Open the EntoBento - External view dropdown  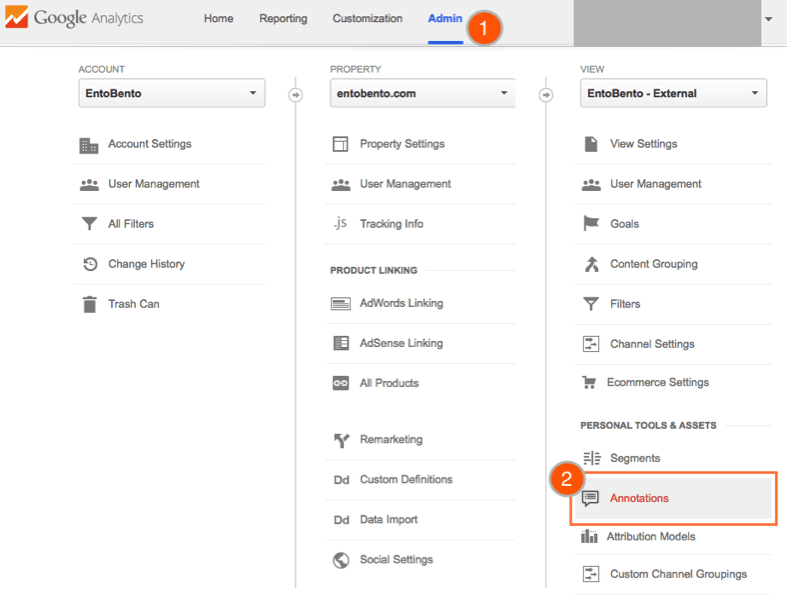coord(673,93)
